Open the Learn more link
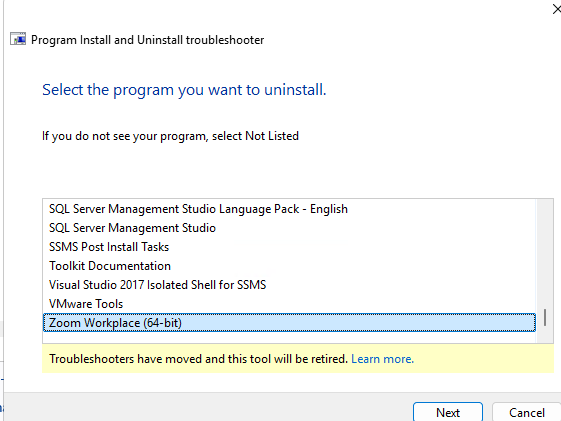 point(382,359)
